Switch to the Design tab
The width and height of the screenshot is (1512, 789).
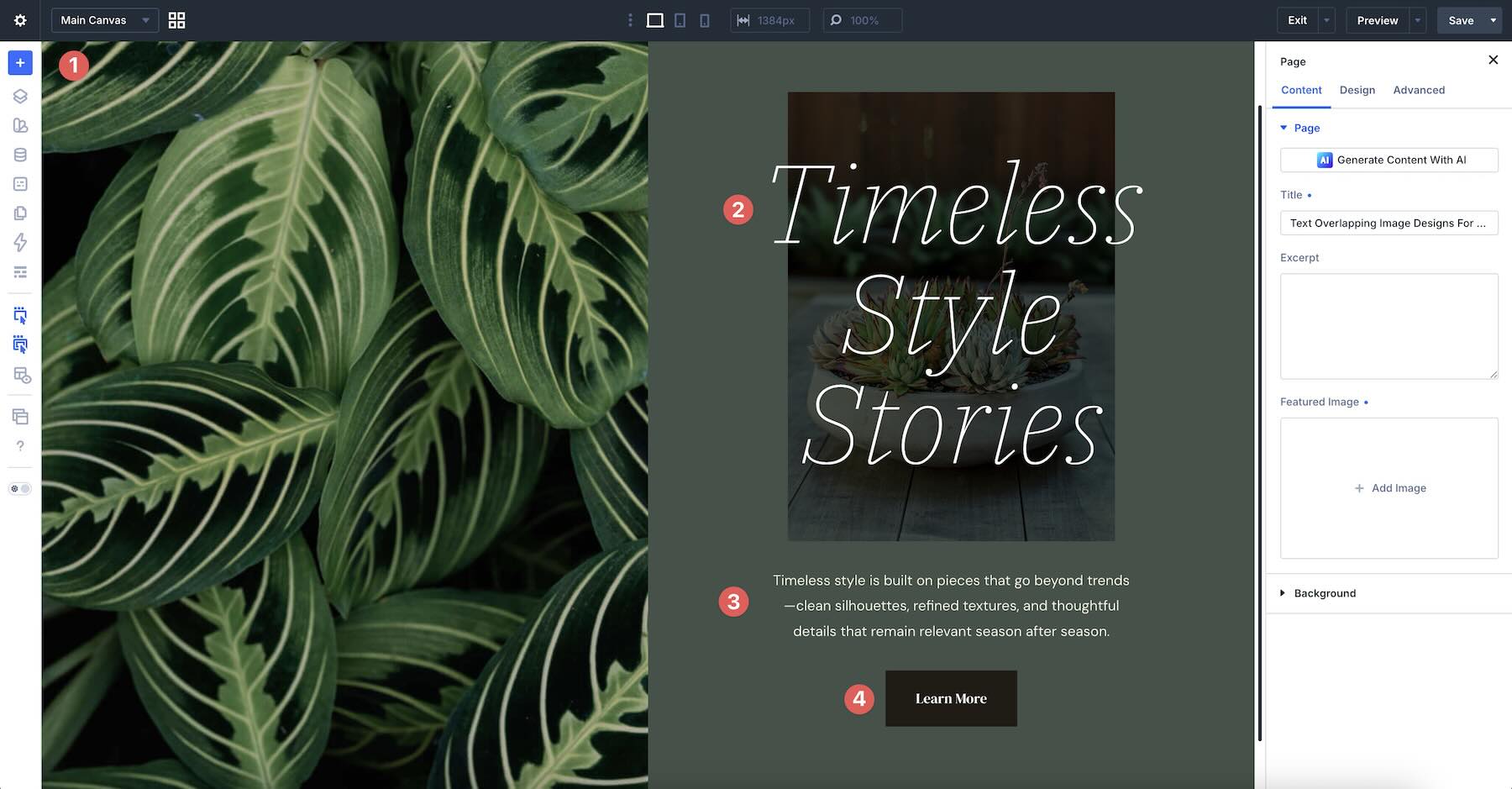click(1357, 90)
